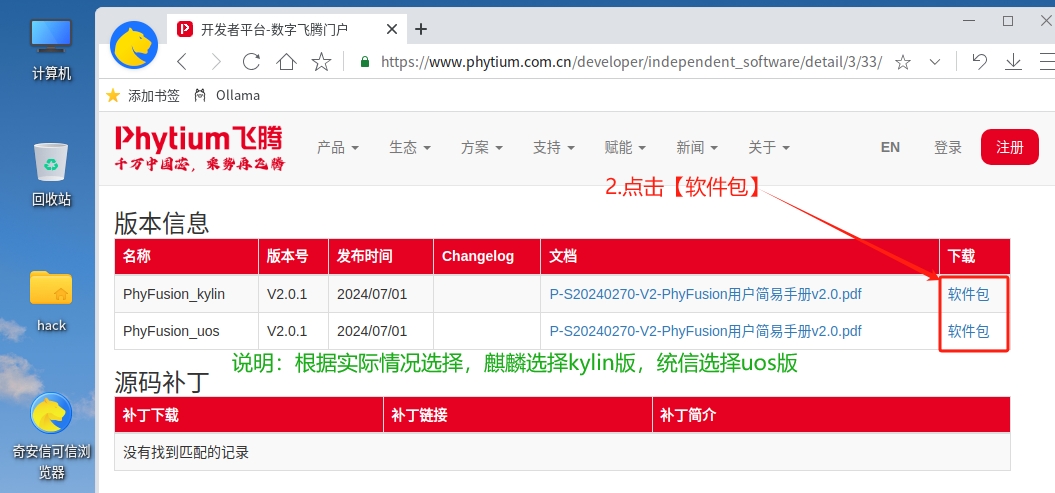Click the undo closed tab icon
Viewport: 1055px width, 493px height.
(980, 62)
